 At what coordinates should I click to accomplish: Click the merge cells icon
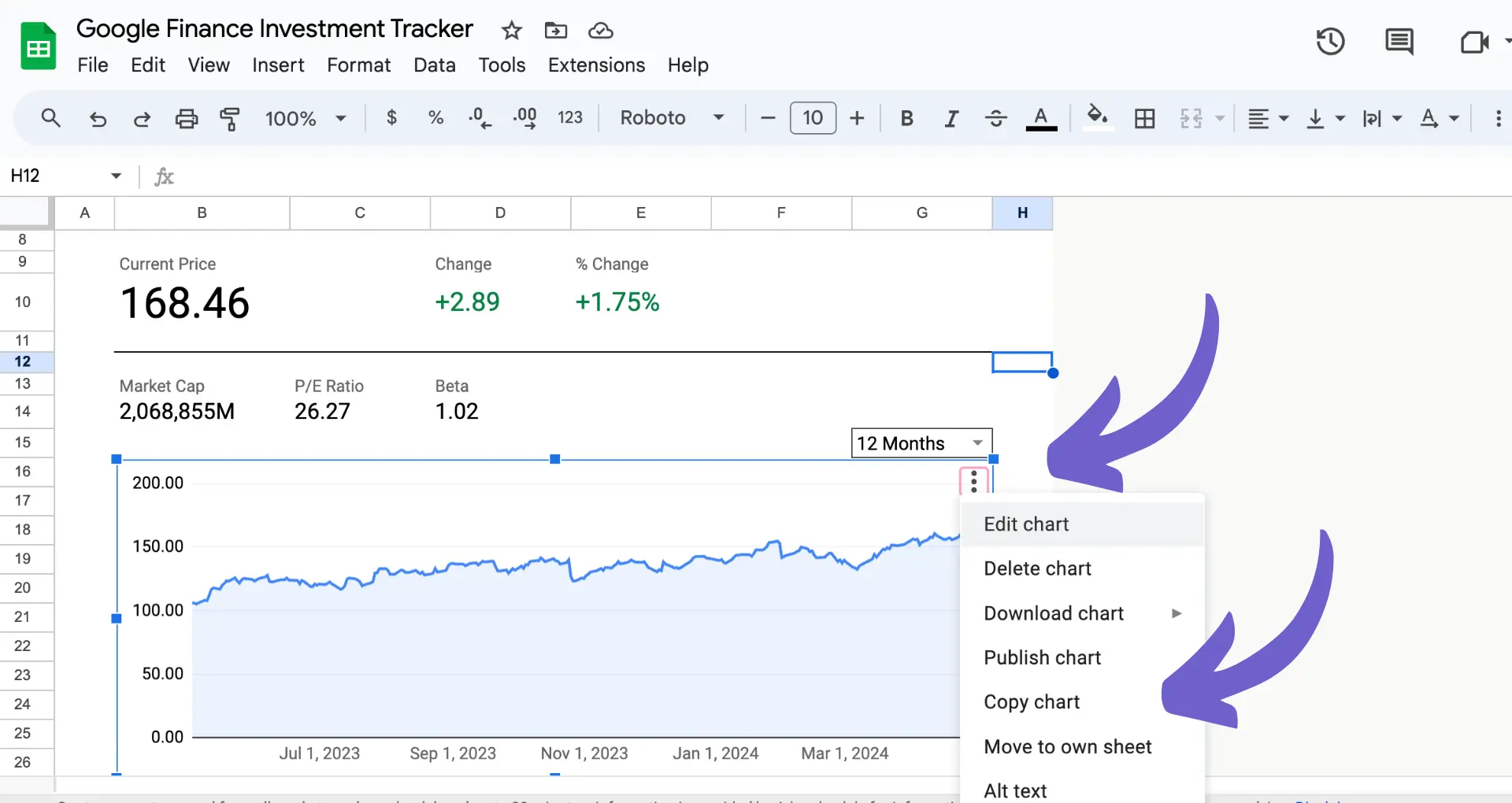coord(1191,119)
